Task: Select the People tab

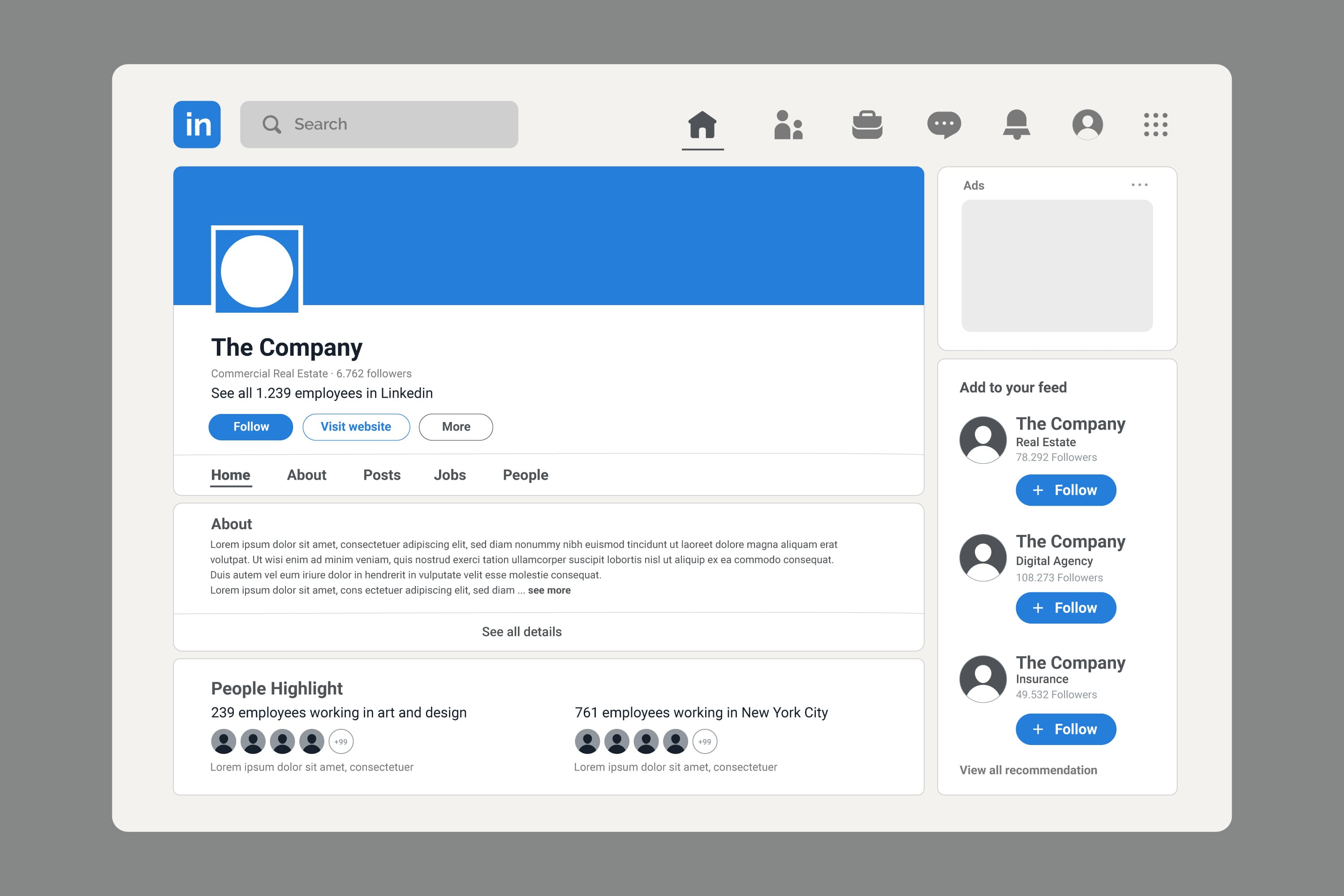Action: [x=525, y=475]
